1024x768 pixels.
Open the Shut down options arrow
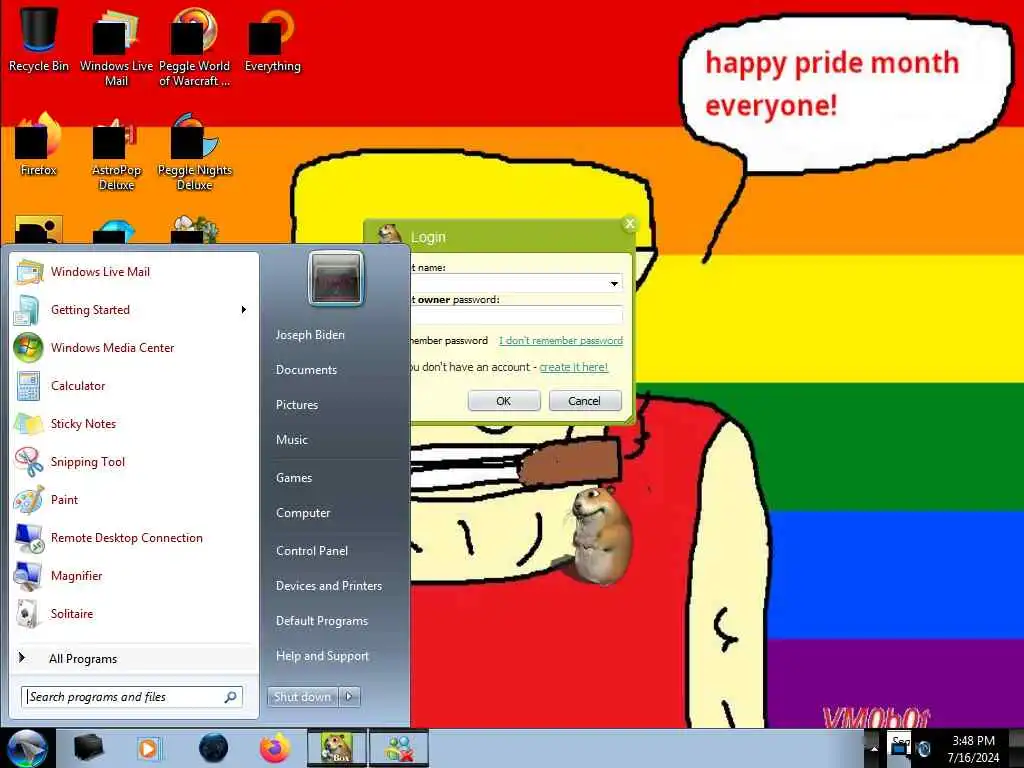349,697
